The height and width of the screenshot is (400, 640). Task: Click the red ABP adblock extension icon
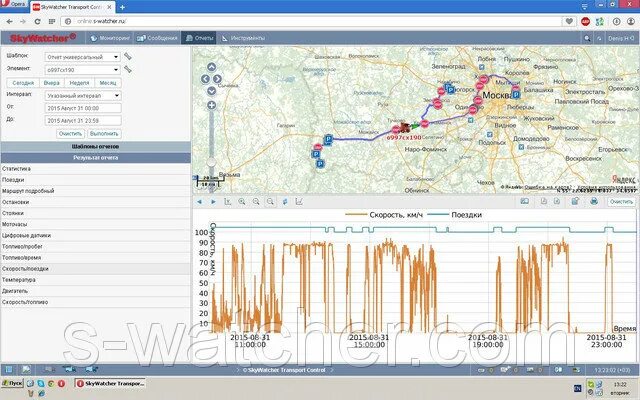point(585,22)
